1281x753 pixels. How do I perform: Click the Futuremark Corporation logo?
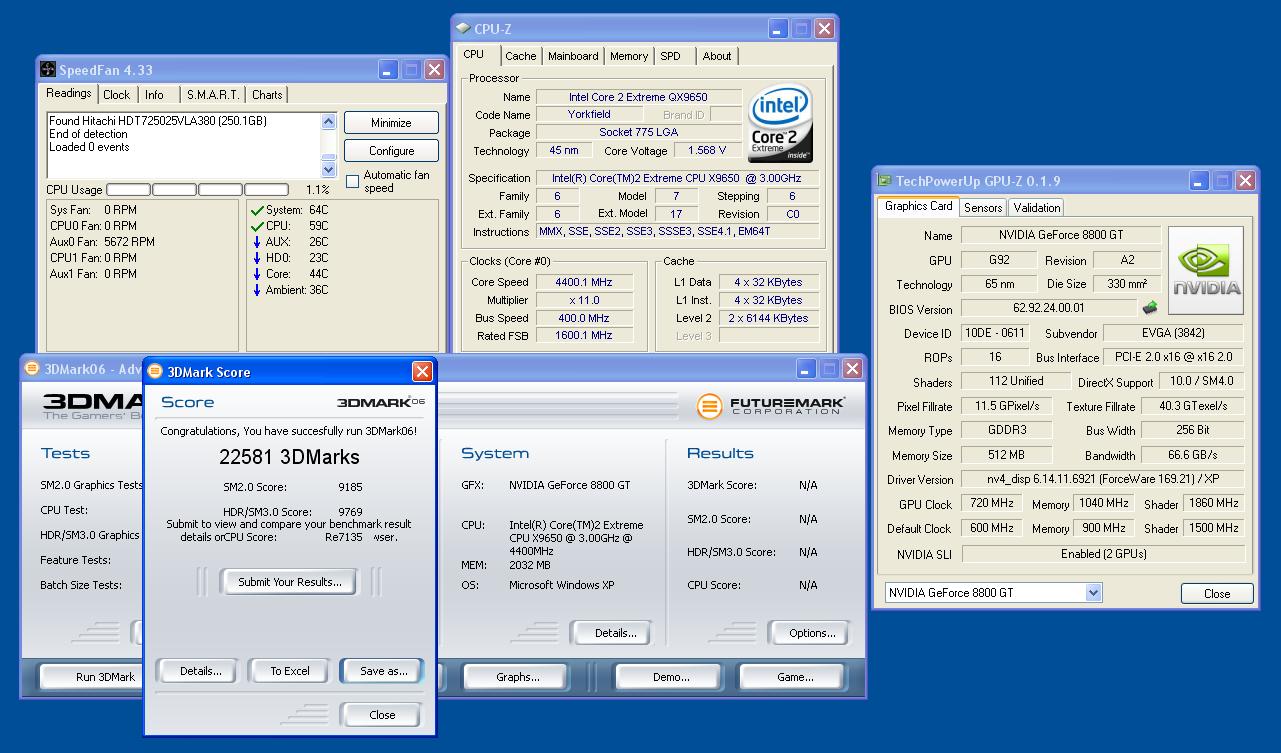tap(771, 406)
